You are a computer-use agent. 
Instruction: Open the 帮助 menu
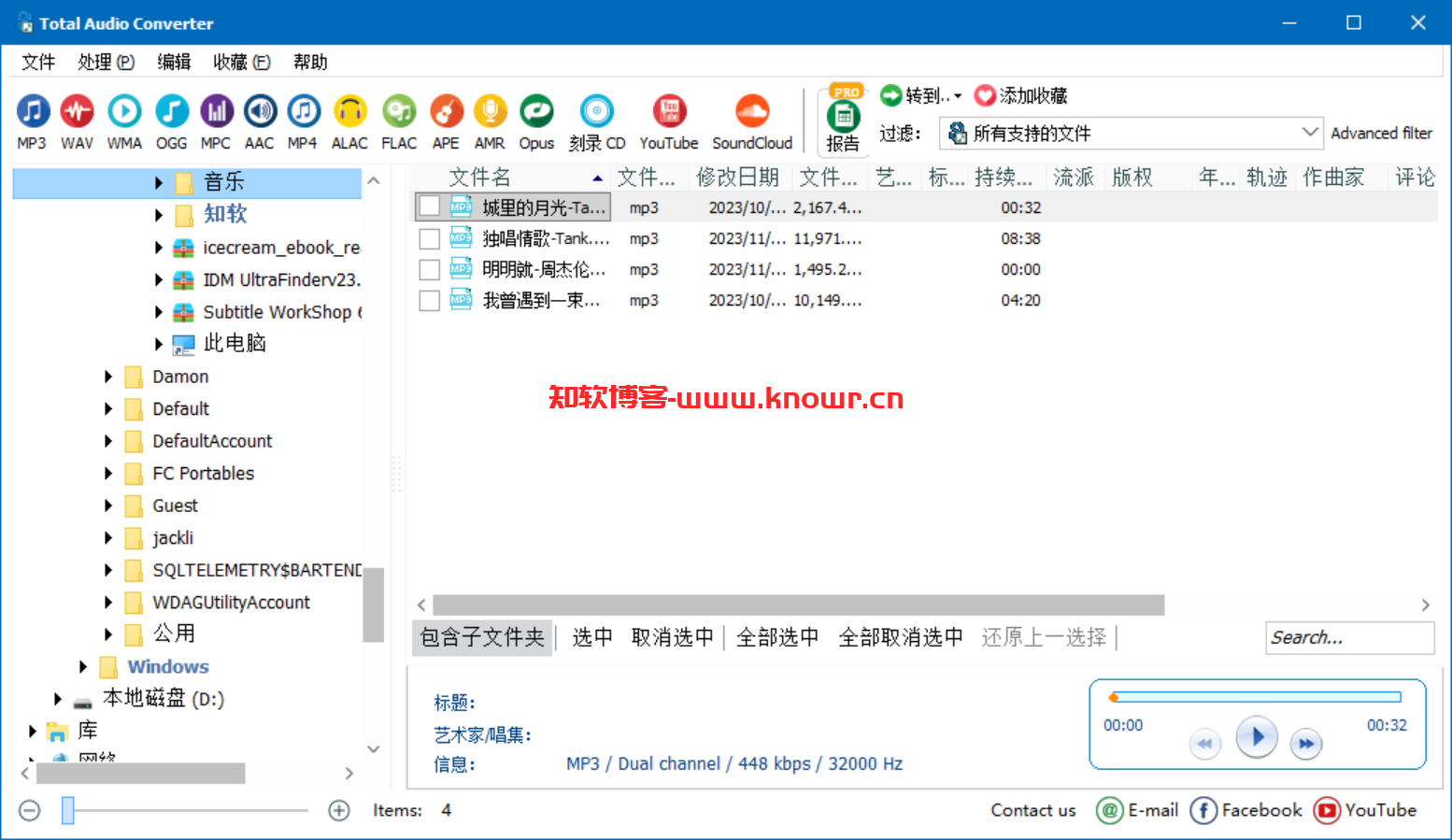[x=310, y=62]
